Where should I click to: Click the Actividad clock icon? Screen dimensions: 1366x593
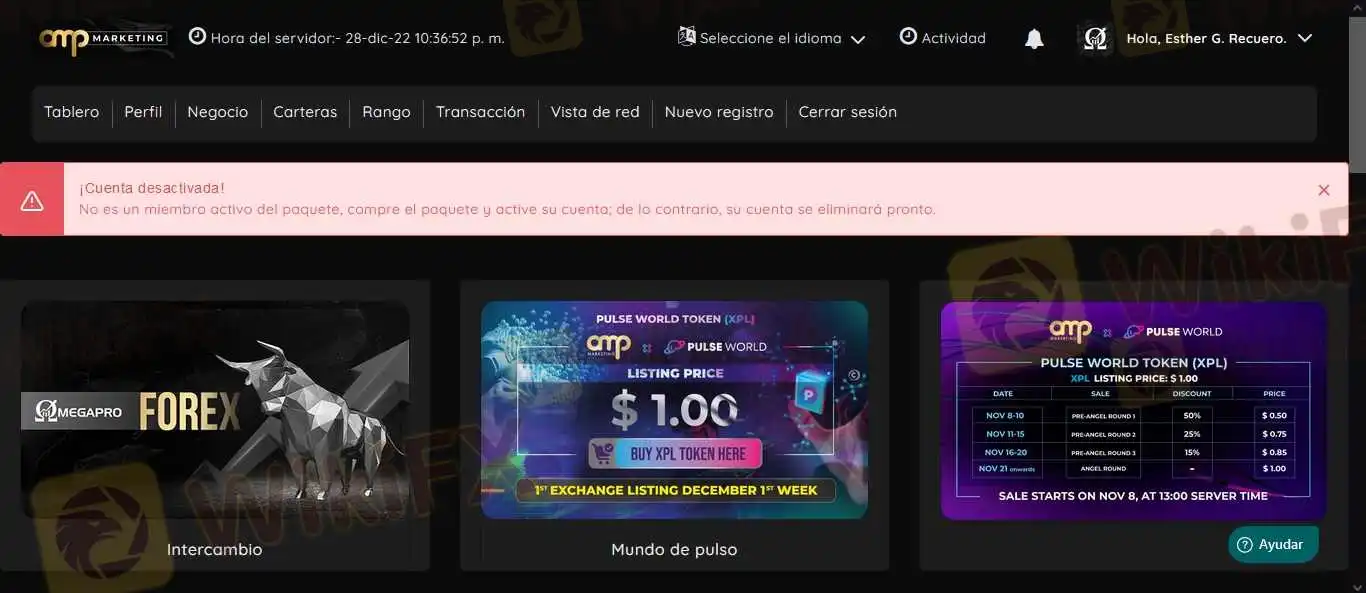click(x=908, y=37)
